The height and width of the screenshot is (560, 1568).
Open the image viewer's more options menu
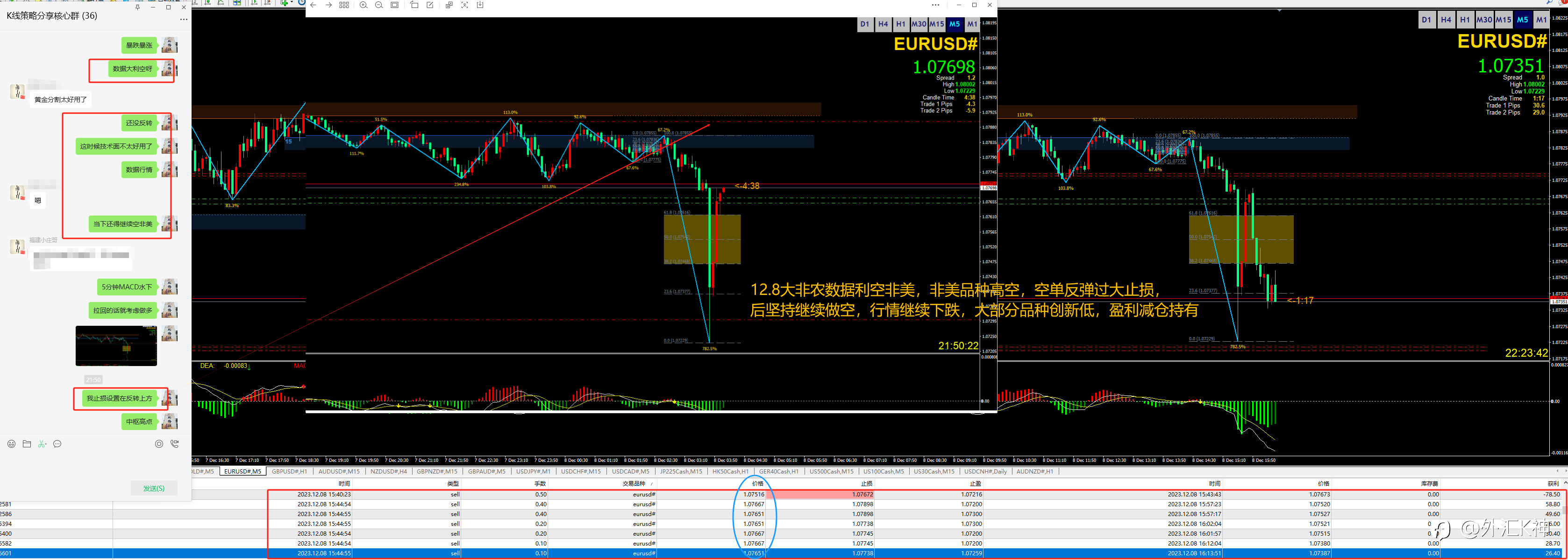tap(935, 5)
